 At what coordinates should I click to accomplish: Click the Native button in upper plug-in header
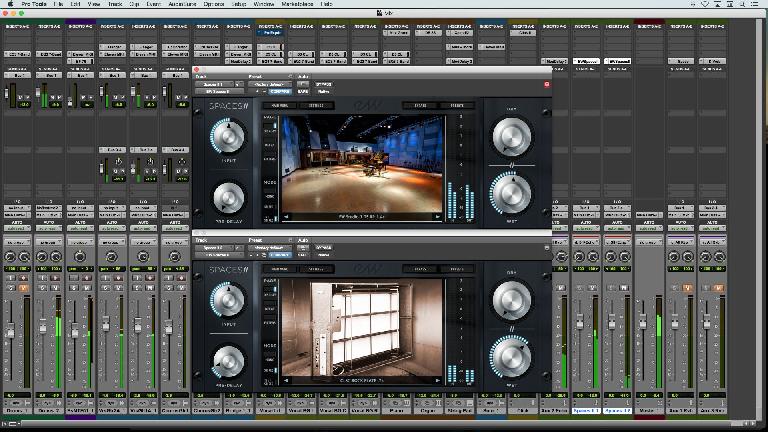point(323,92)
